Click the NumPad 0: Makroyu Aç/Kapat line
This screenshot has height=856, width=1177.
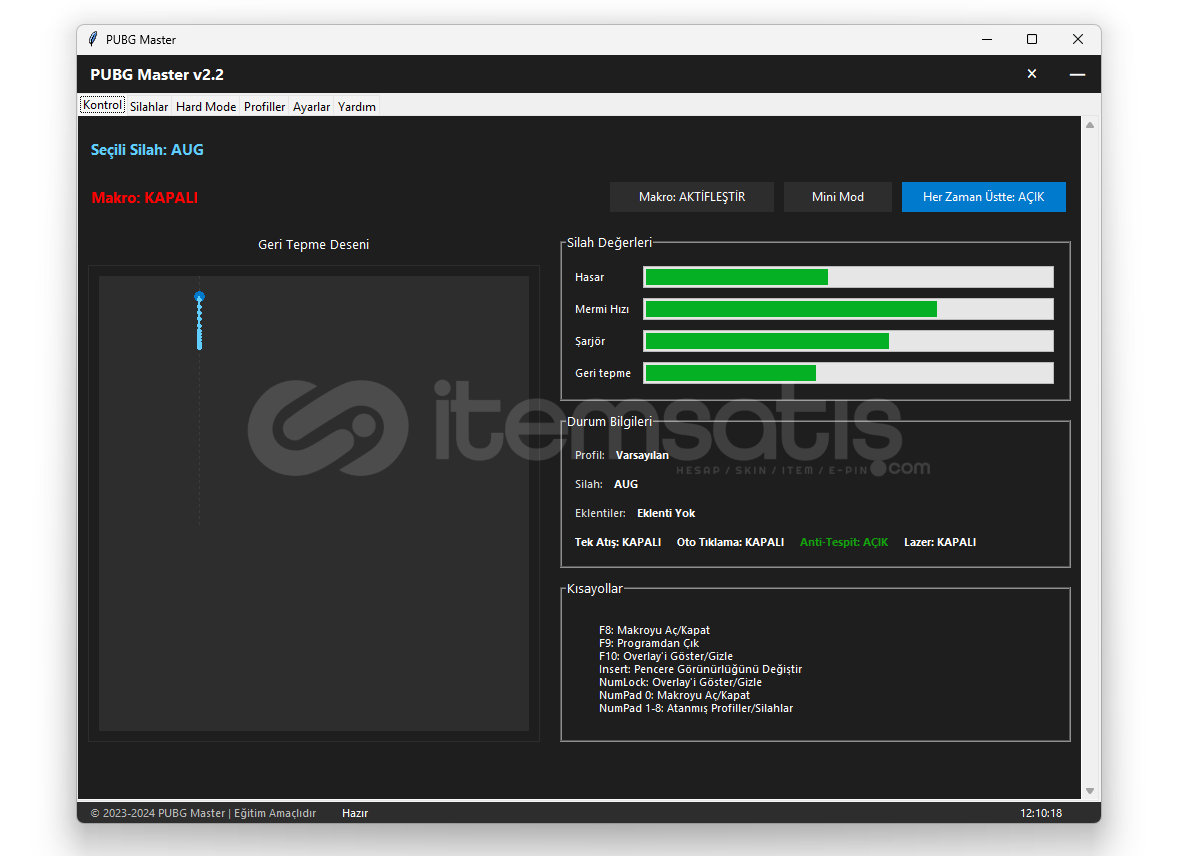click(x=674, y=695)
